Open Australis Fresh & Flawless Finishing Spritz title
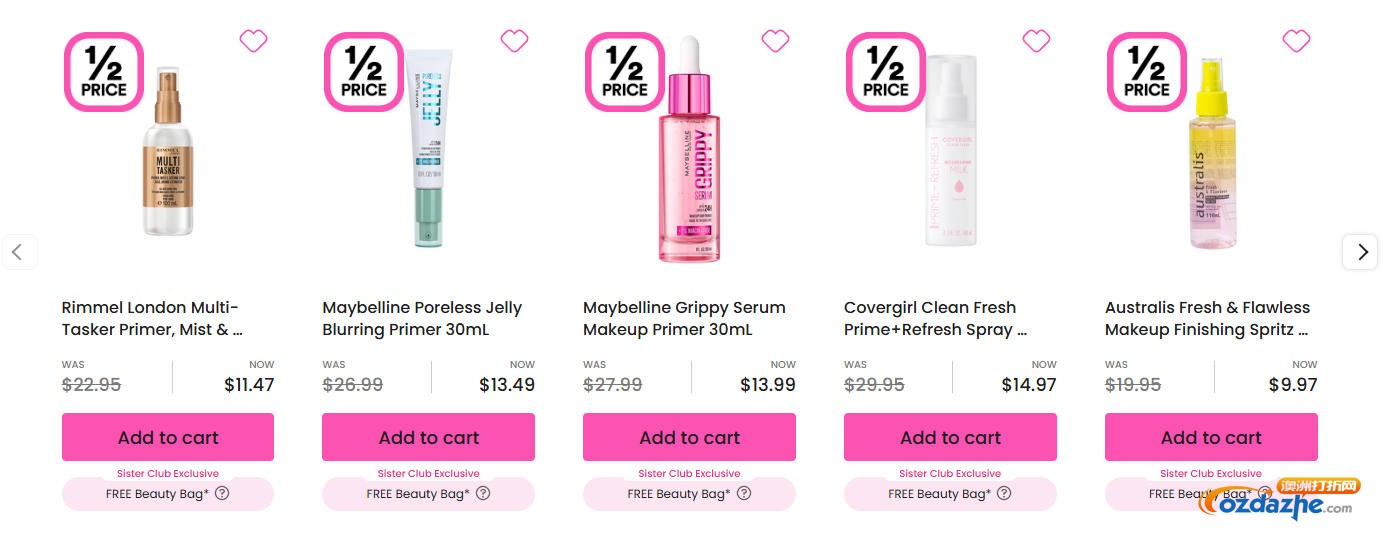Image resolution: width=1383 pixels, height=533 pixels. [1207, 318]
